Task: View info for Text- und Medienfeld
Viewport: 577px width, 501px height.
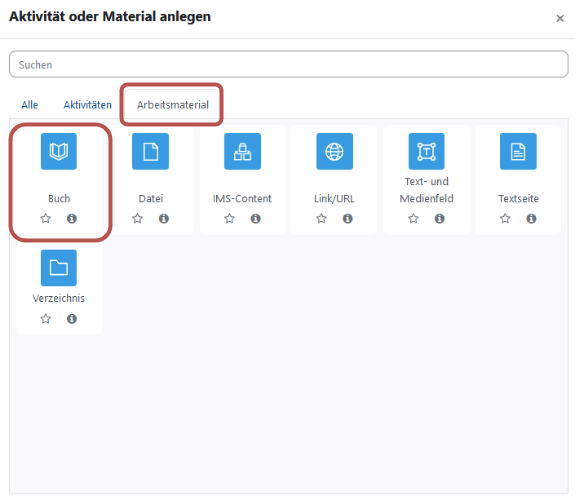Action: 440,218
